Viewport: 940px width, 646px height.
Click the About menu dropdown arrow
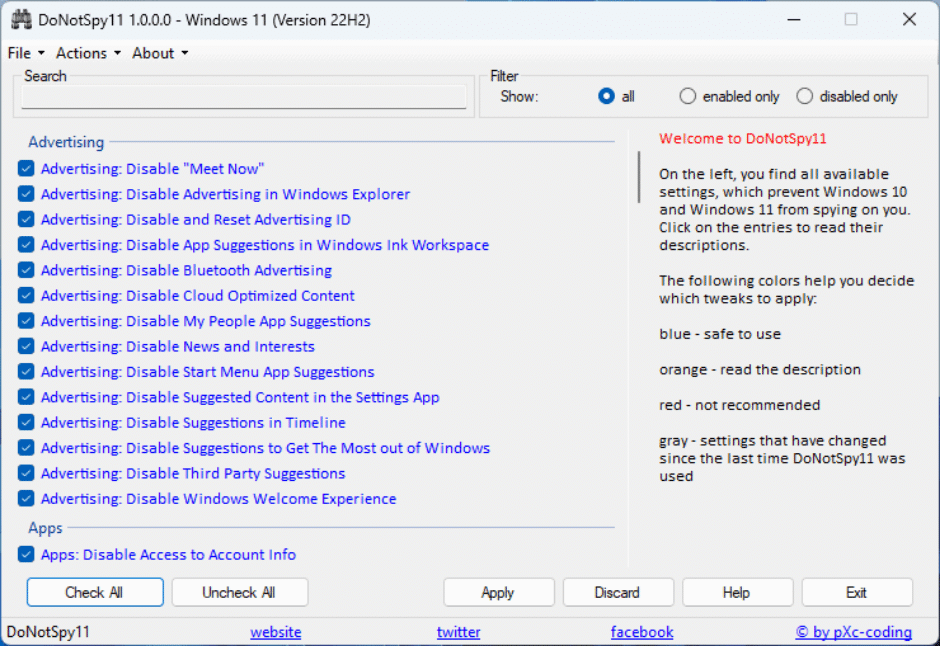(185, 53)
